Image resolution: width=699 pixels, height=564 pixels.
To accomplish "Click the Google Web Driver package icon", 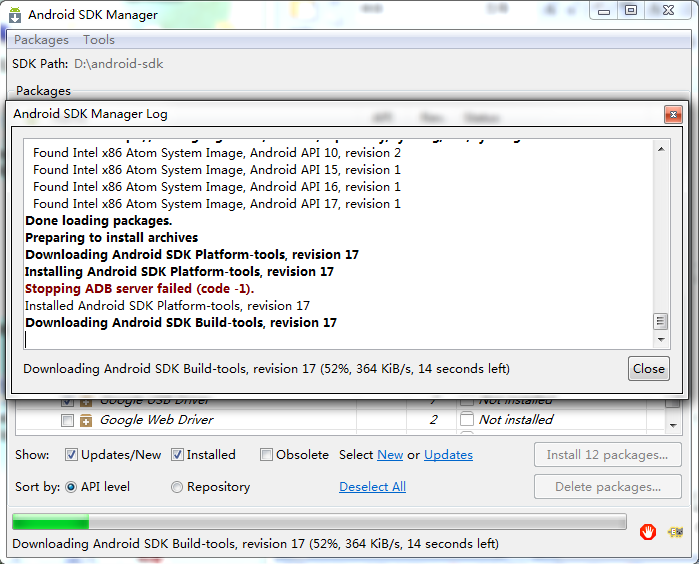I will pyautogui.click(x=86, y=420).
